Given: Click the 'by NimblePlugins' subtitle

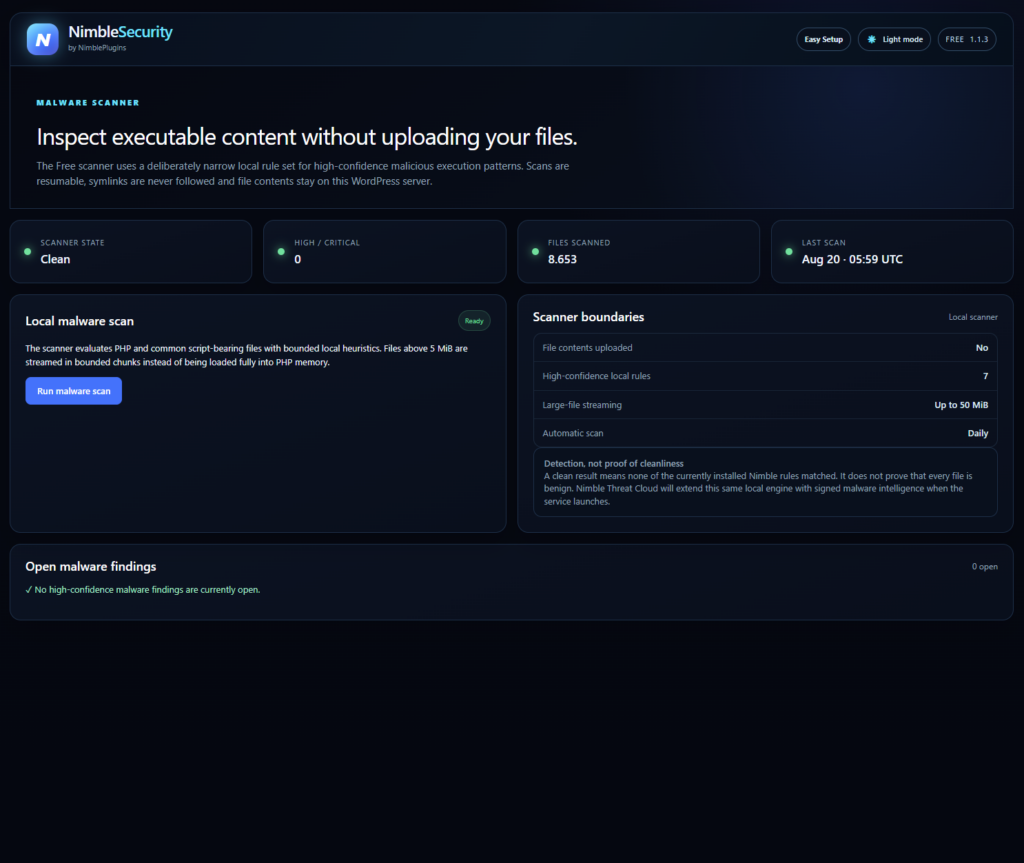Looking at the screenshot, I should pyautogui.click(x=97, y=48).
